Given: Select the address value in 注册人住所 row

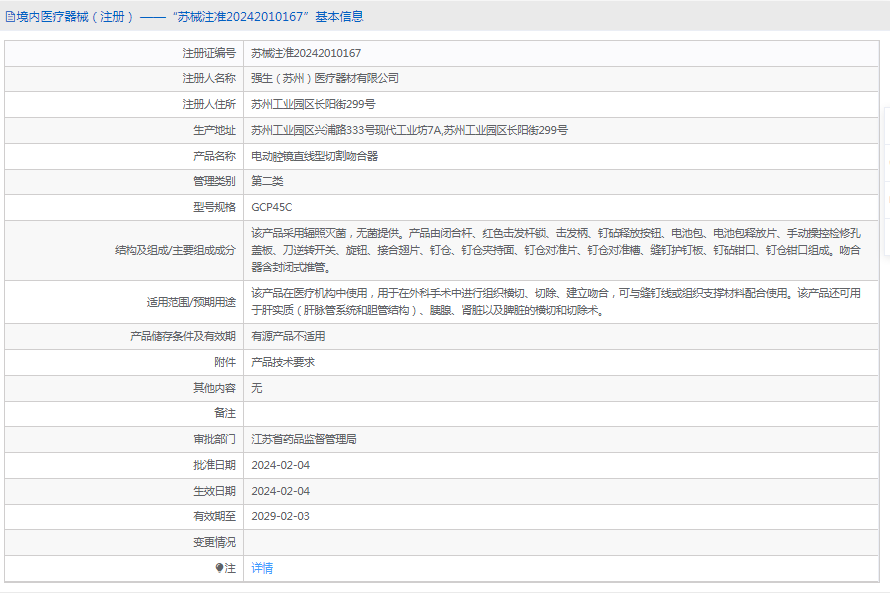Looking at the screenshot, I should click(x=313, y=104).
